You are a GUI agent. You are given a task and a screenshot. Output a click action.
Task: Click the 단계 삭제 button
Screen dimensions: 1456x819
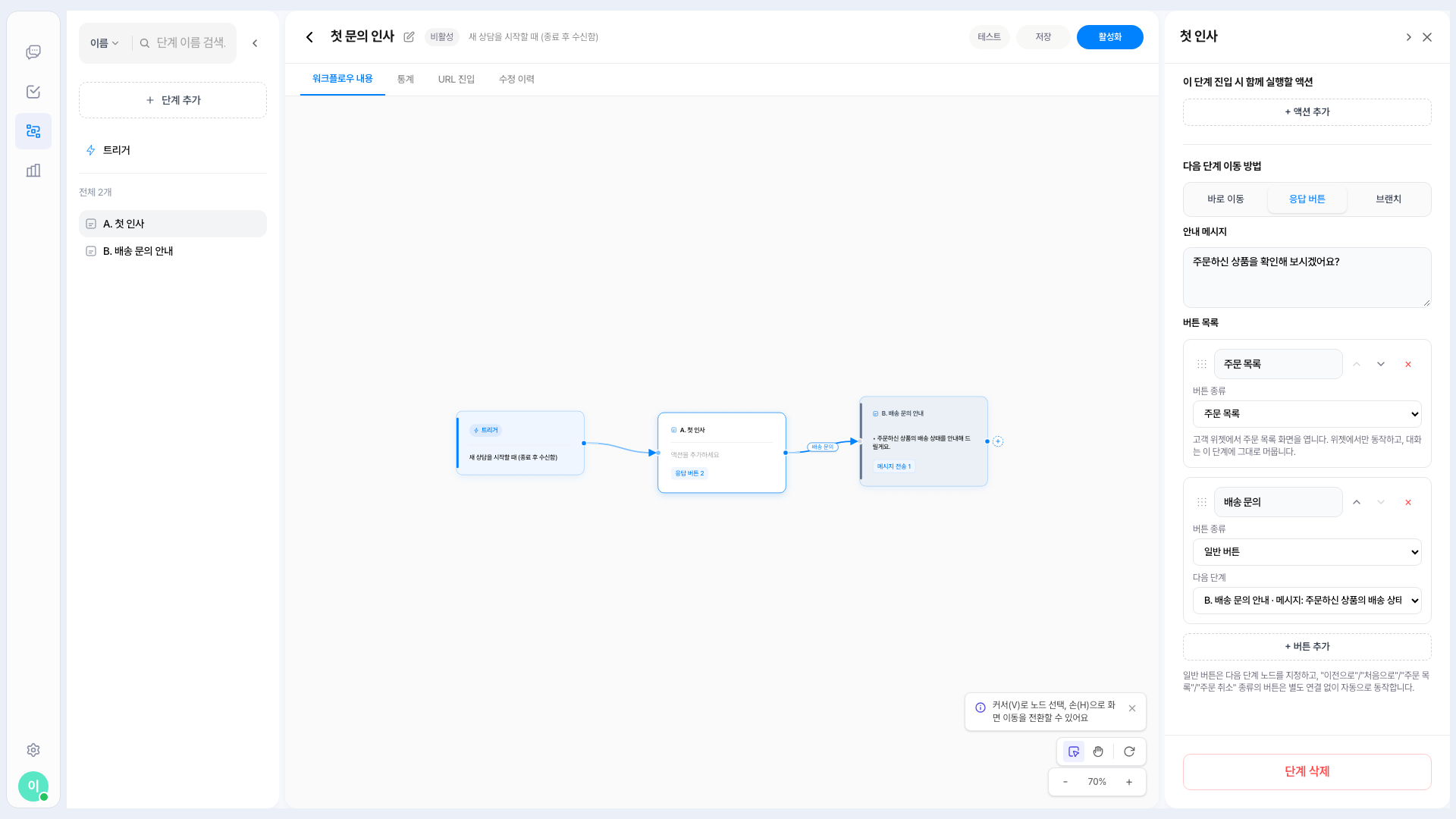point(1307,772)
